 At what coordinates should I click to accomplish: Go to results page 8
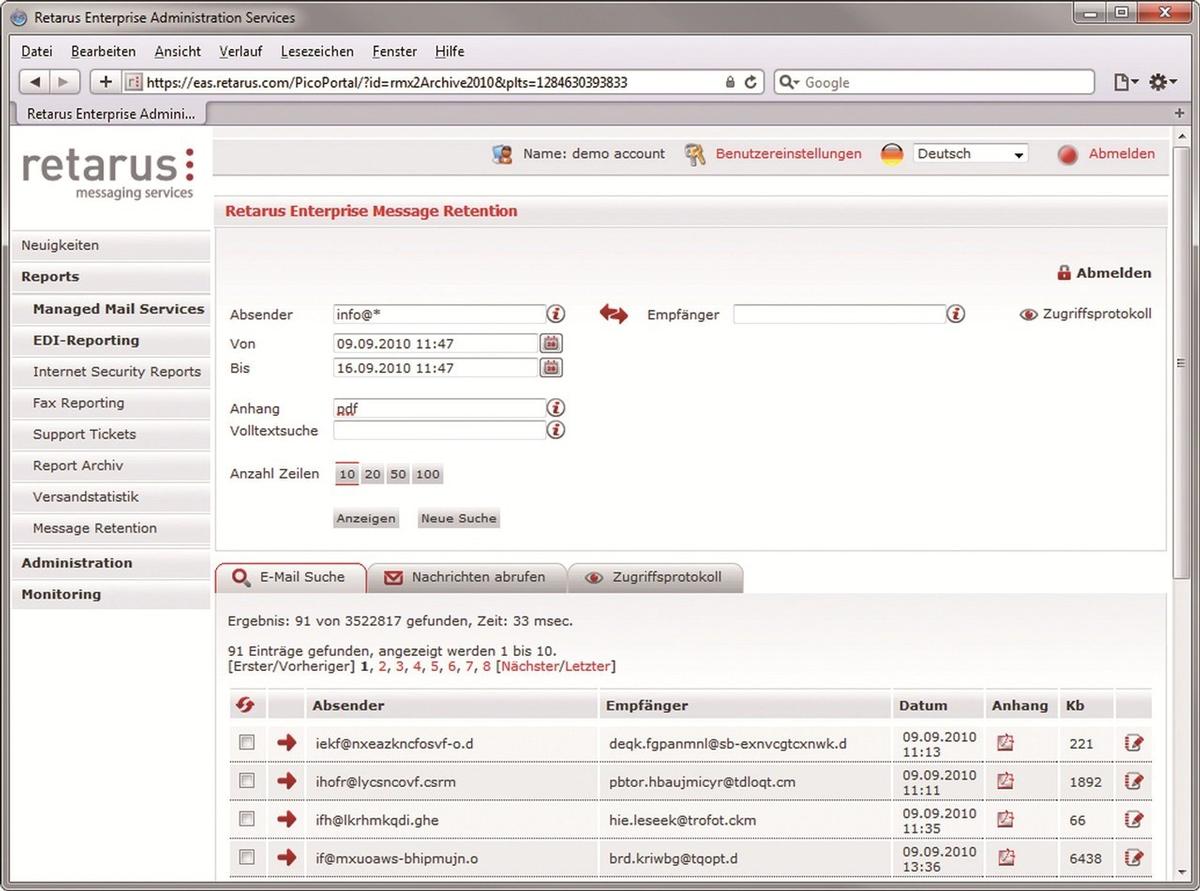coord(487,666)
